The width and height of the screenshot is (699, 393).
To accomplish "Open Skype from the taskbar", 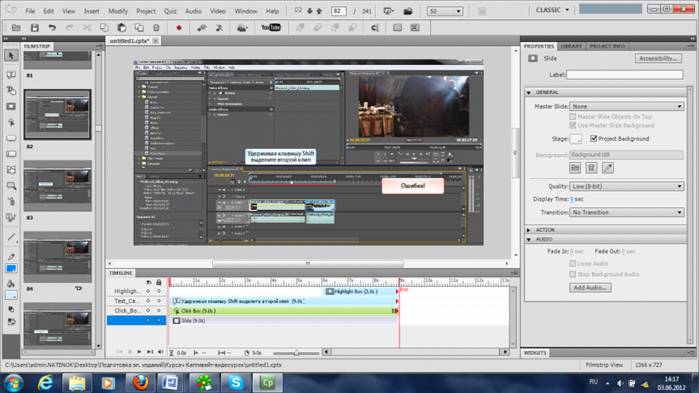I will pos(235,382).
